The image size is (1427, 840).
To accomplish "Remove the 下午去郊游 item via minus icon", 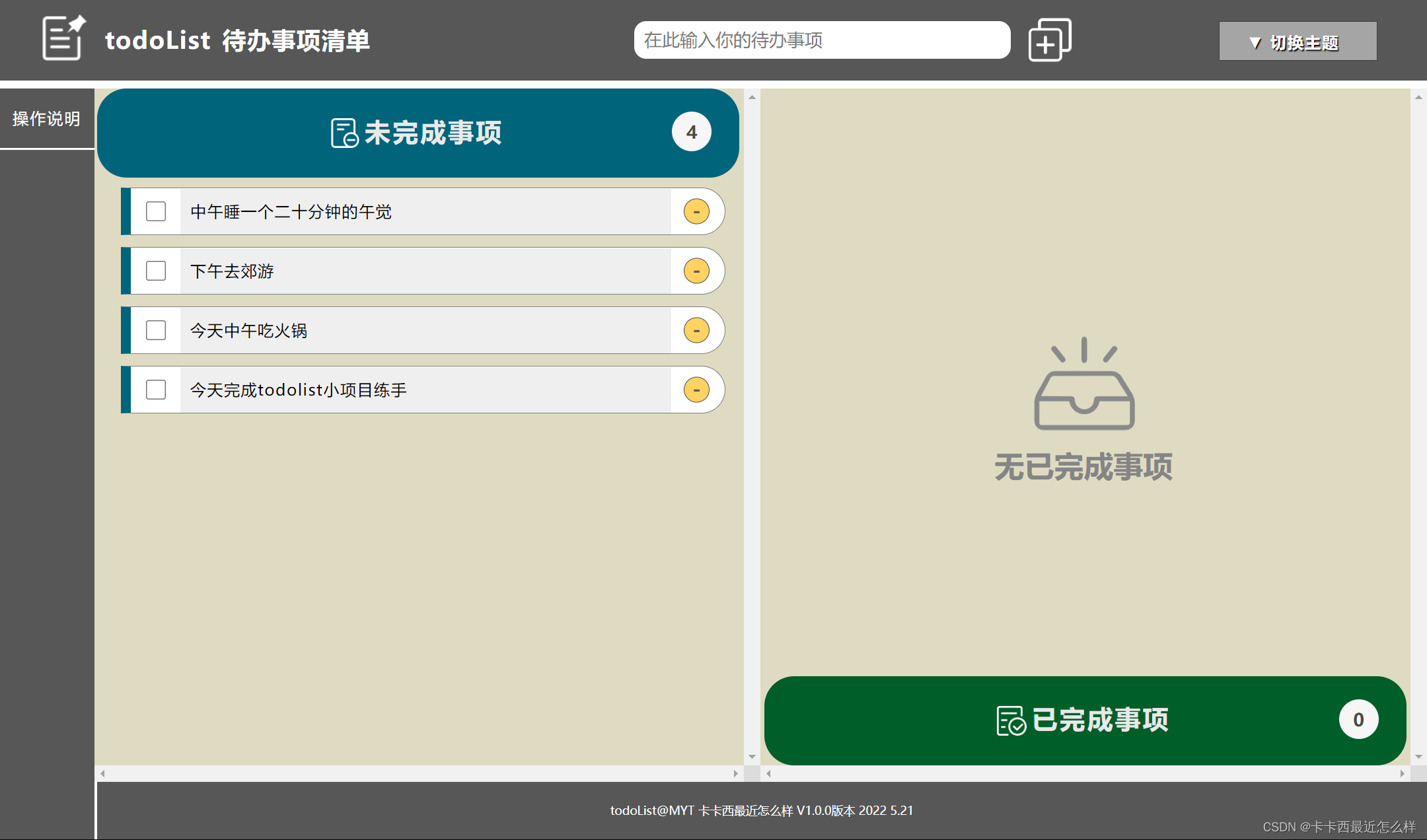I will tap(696, 271).
